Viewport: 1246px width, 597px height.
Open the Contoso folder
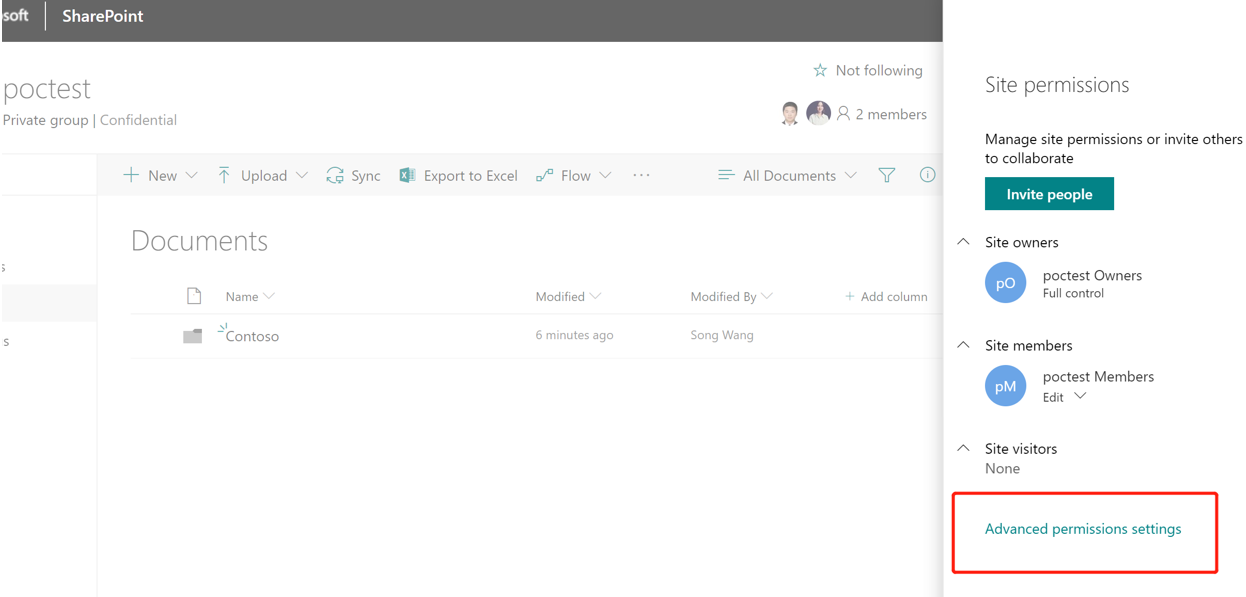coord(252,336)
